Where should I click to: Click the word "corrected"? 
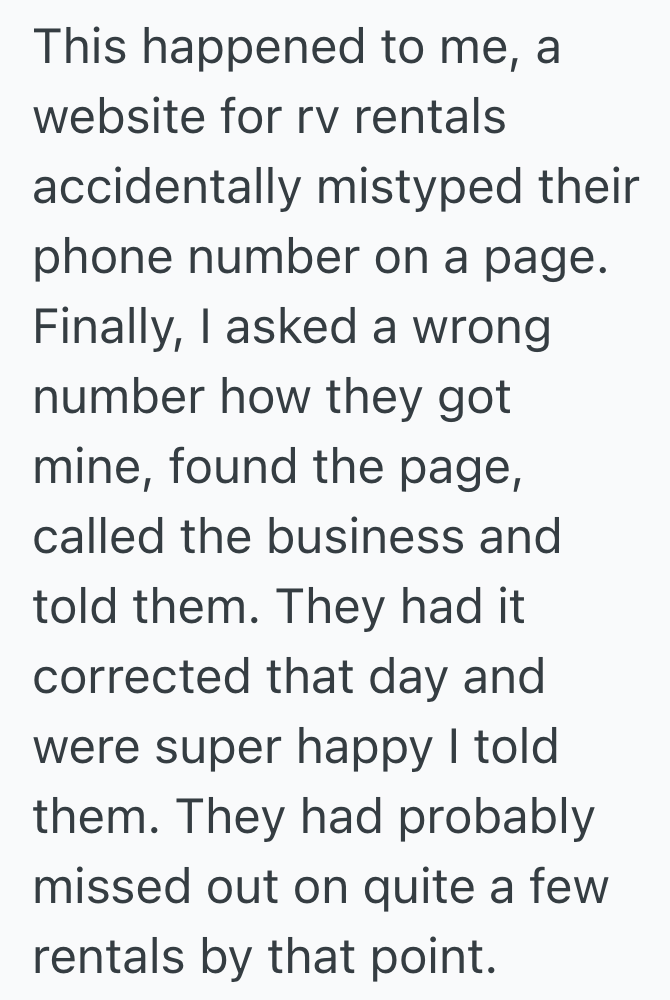141,679
